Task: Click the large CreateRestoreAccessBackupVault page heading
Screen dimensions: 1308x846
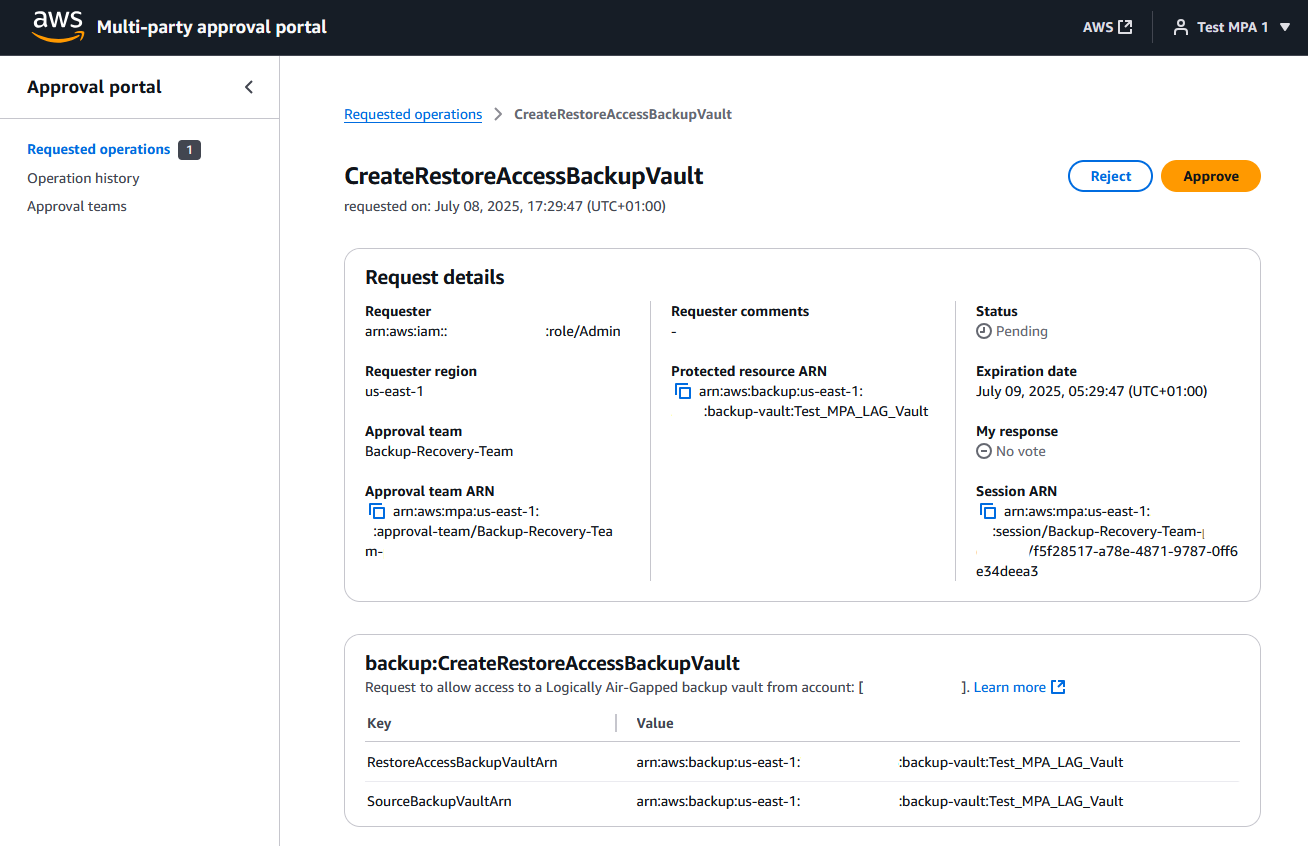Action: (524, 176)
